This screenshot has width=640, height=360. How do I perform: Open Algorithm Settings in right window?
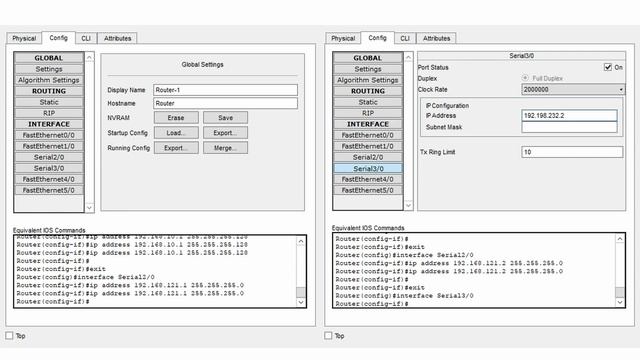tap(368, 80)
